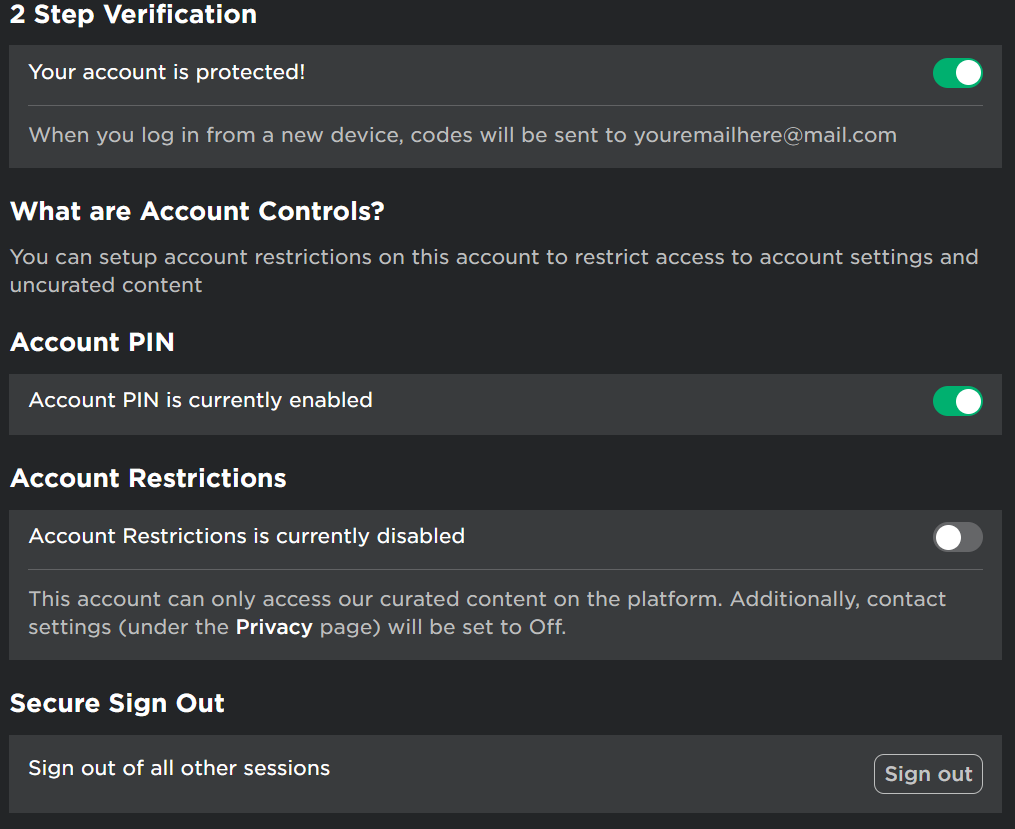Click the Account Restrictions section heading

148,478
